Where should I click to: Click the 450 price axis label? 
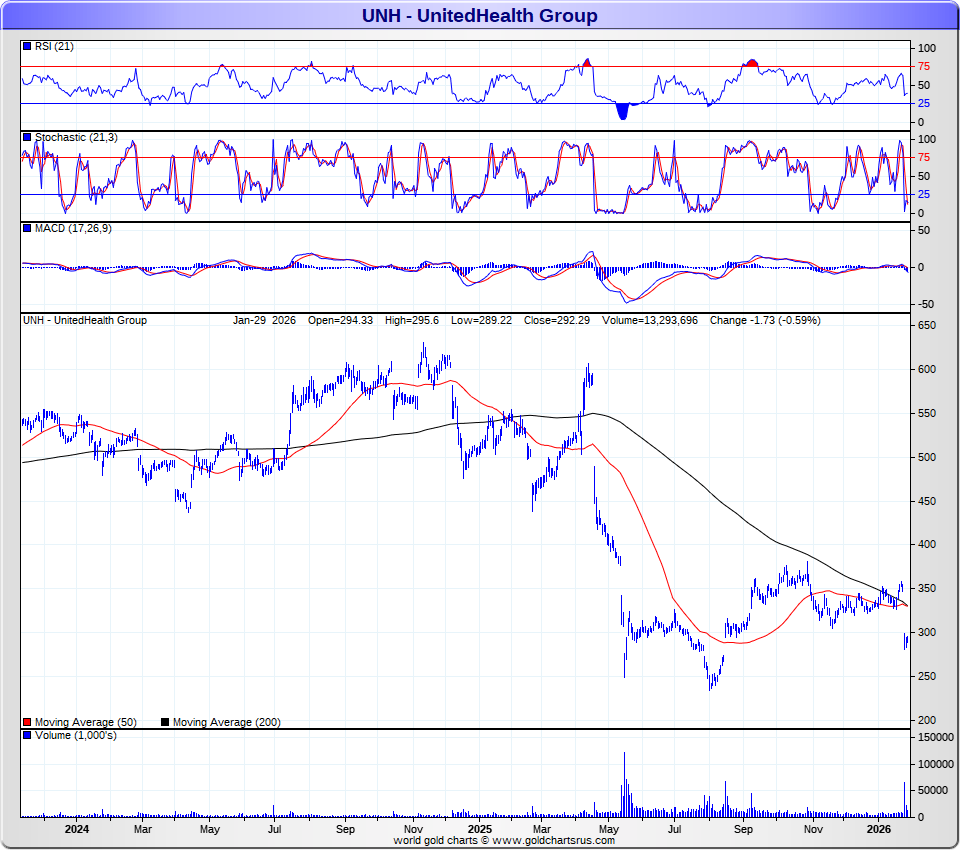927,501
